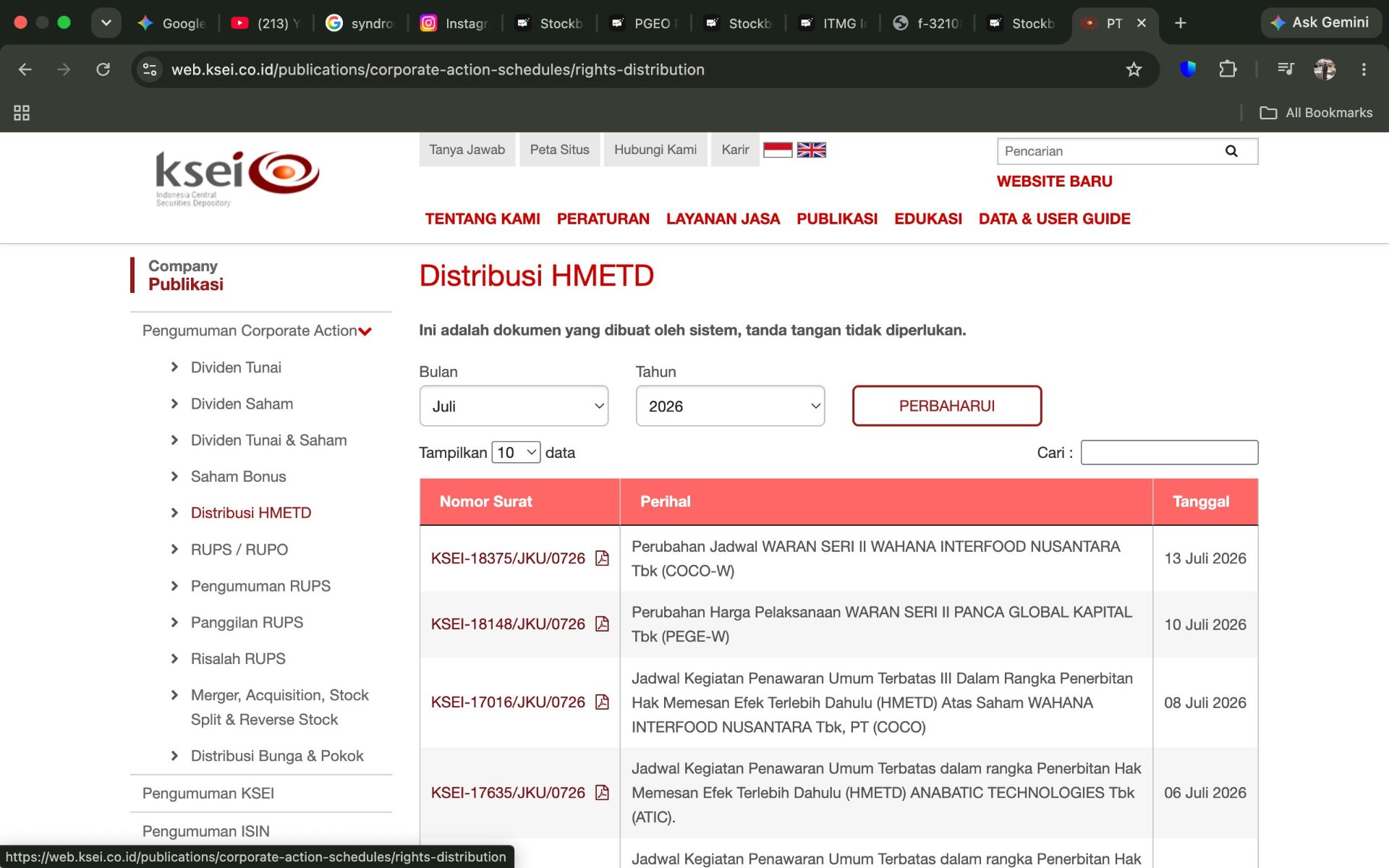Open PDF icon for KSEI-17635/JKU/0726

602,793
